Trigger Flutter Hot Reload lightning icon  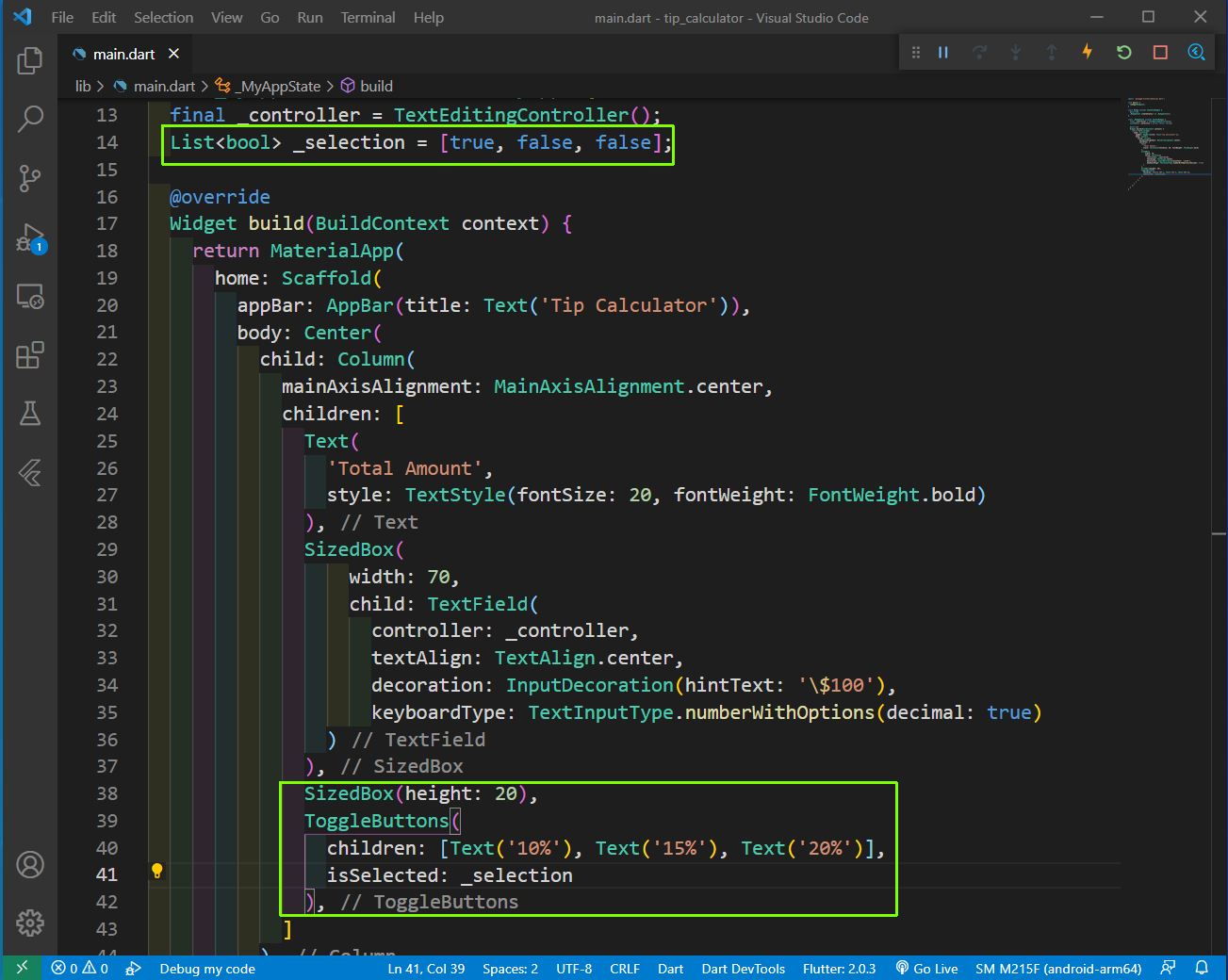pos(1088,52)
